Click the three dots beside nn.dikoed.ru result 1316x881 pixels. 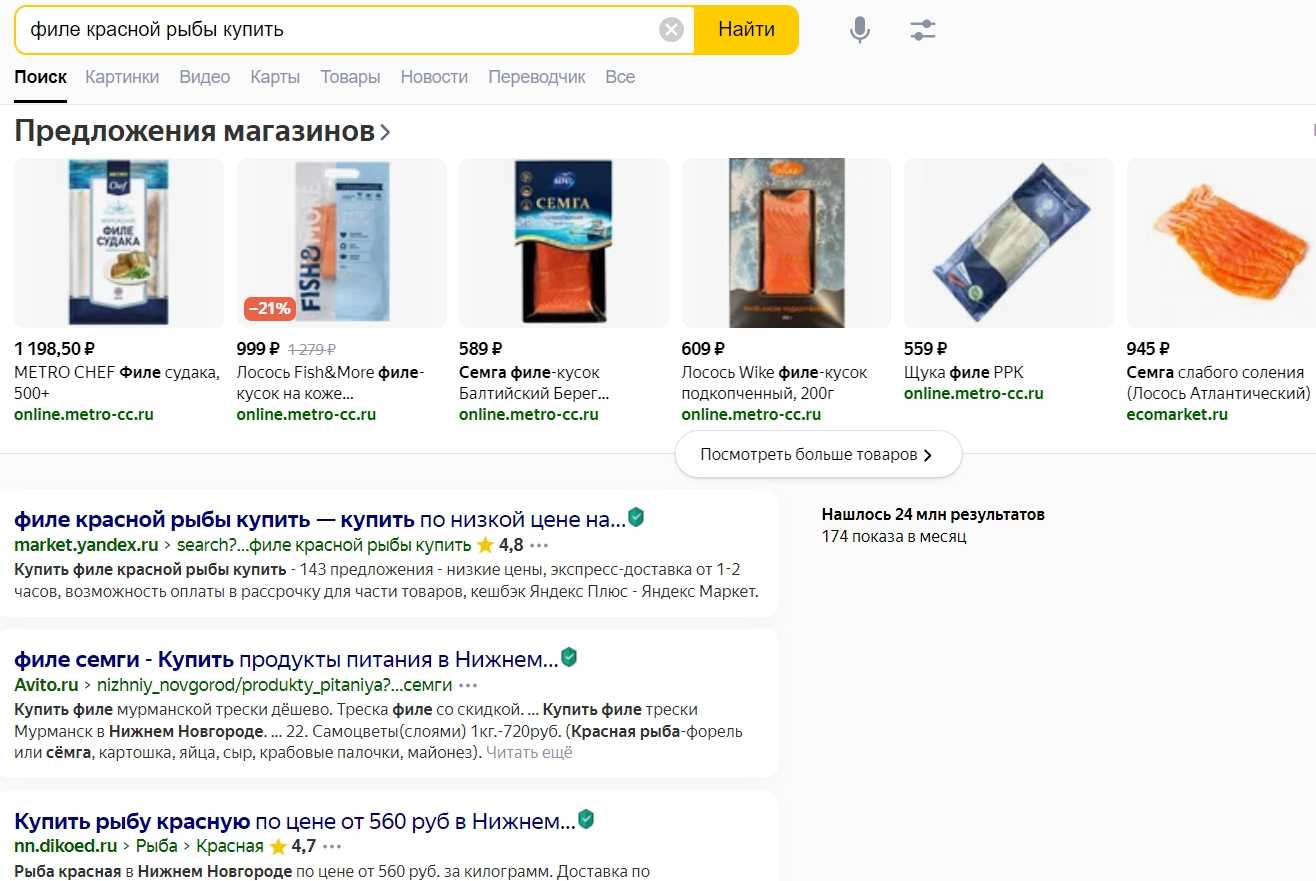[x=333, y=847]
